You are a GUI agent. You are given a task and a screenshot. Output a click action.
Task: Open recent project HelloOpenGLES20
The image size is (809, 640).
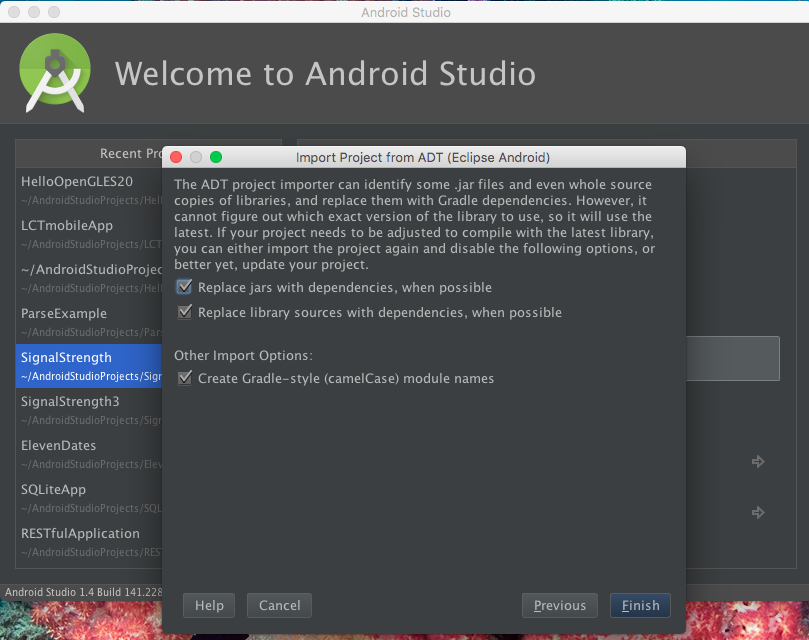click(x=89, y=190)
